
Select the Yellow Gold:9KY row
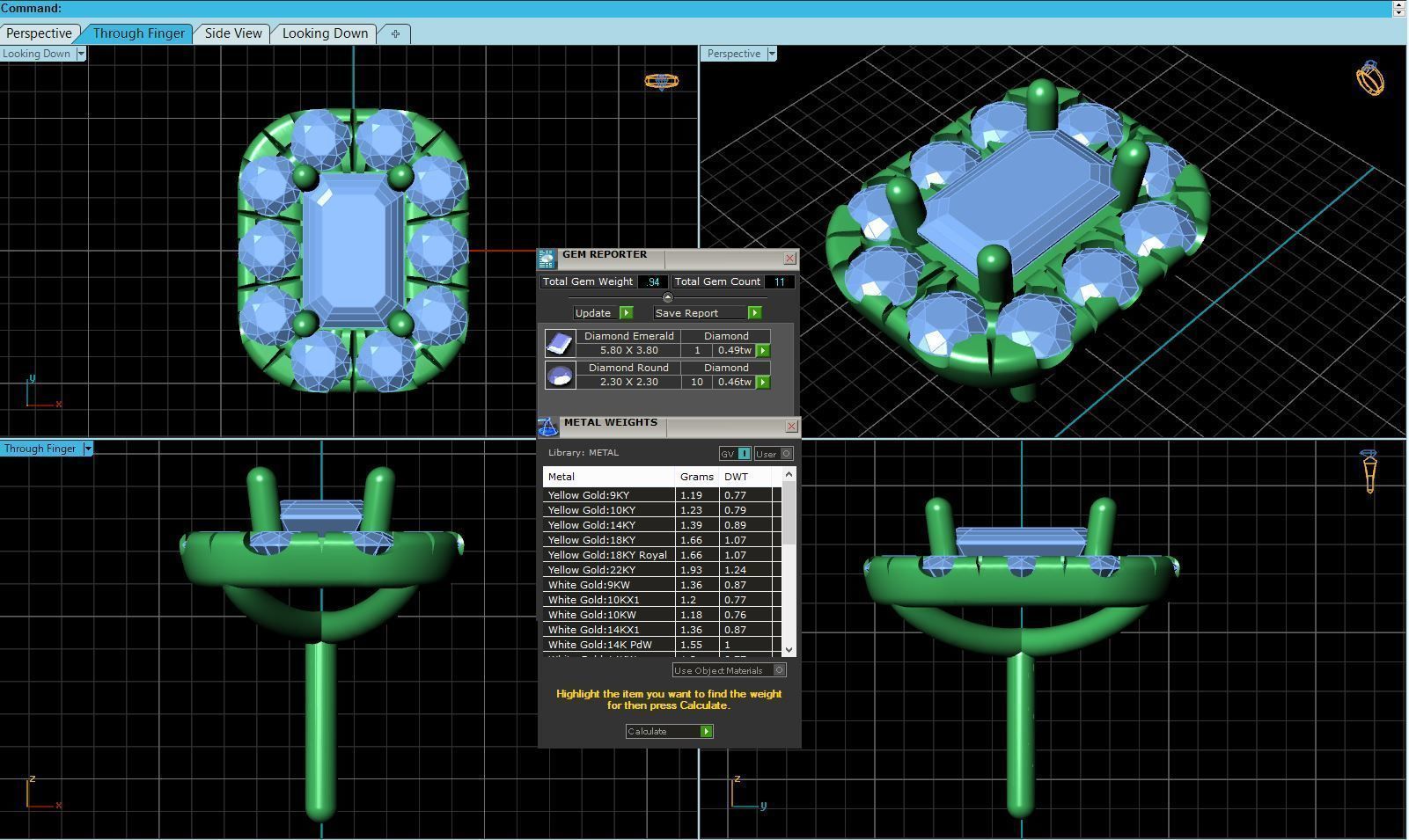click(662, 495)
